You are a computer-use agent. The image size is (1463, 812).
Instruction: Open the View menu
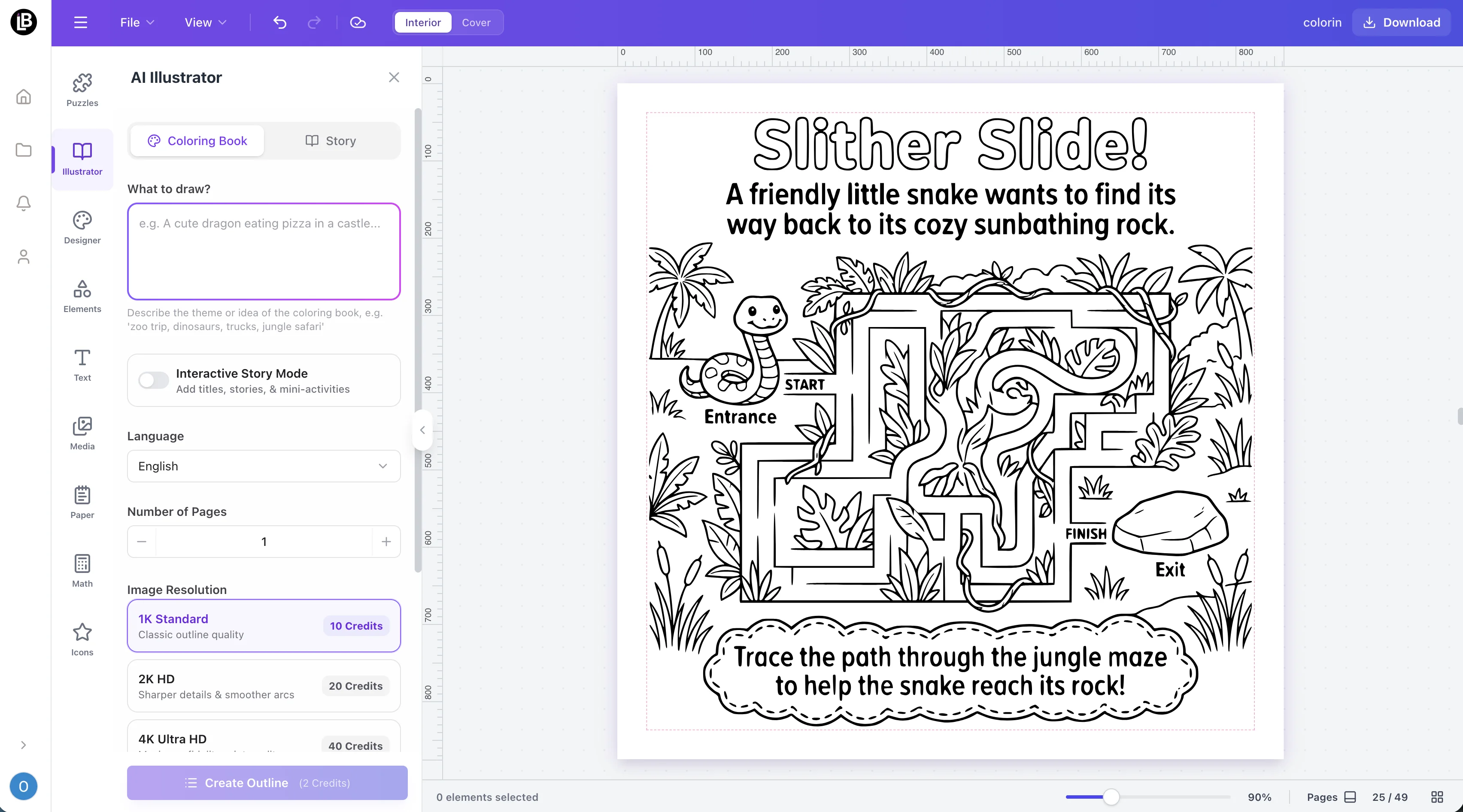[205, 22]
